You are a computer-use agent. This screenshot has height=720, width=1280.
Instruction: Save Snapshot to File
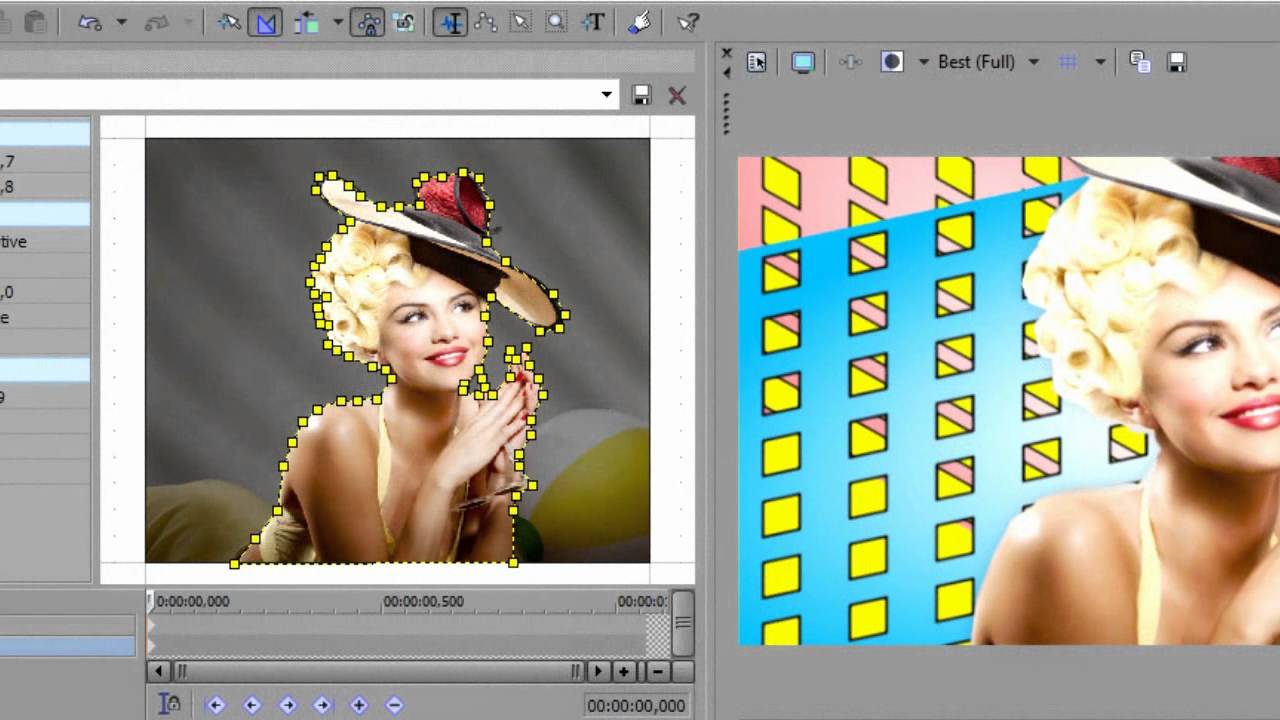pos(1177,62)
